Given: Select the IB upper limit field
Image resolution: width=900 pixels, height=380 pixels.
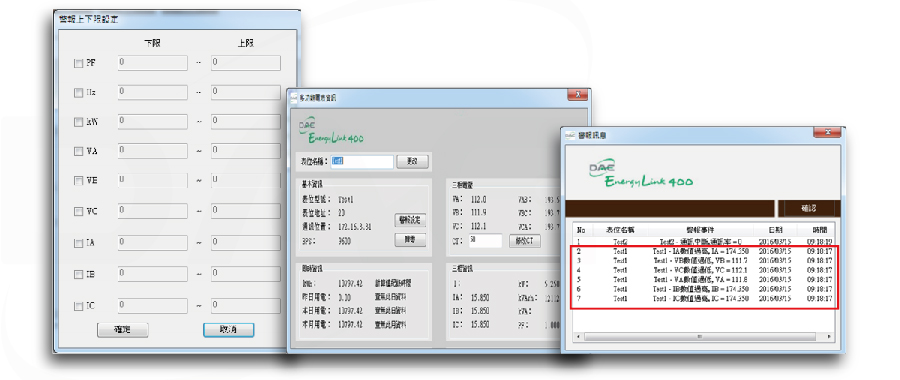Looking at the screenshot, I should (x=246, y=274).
